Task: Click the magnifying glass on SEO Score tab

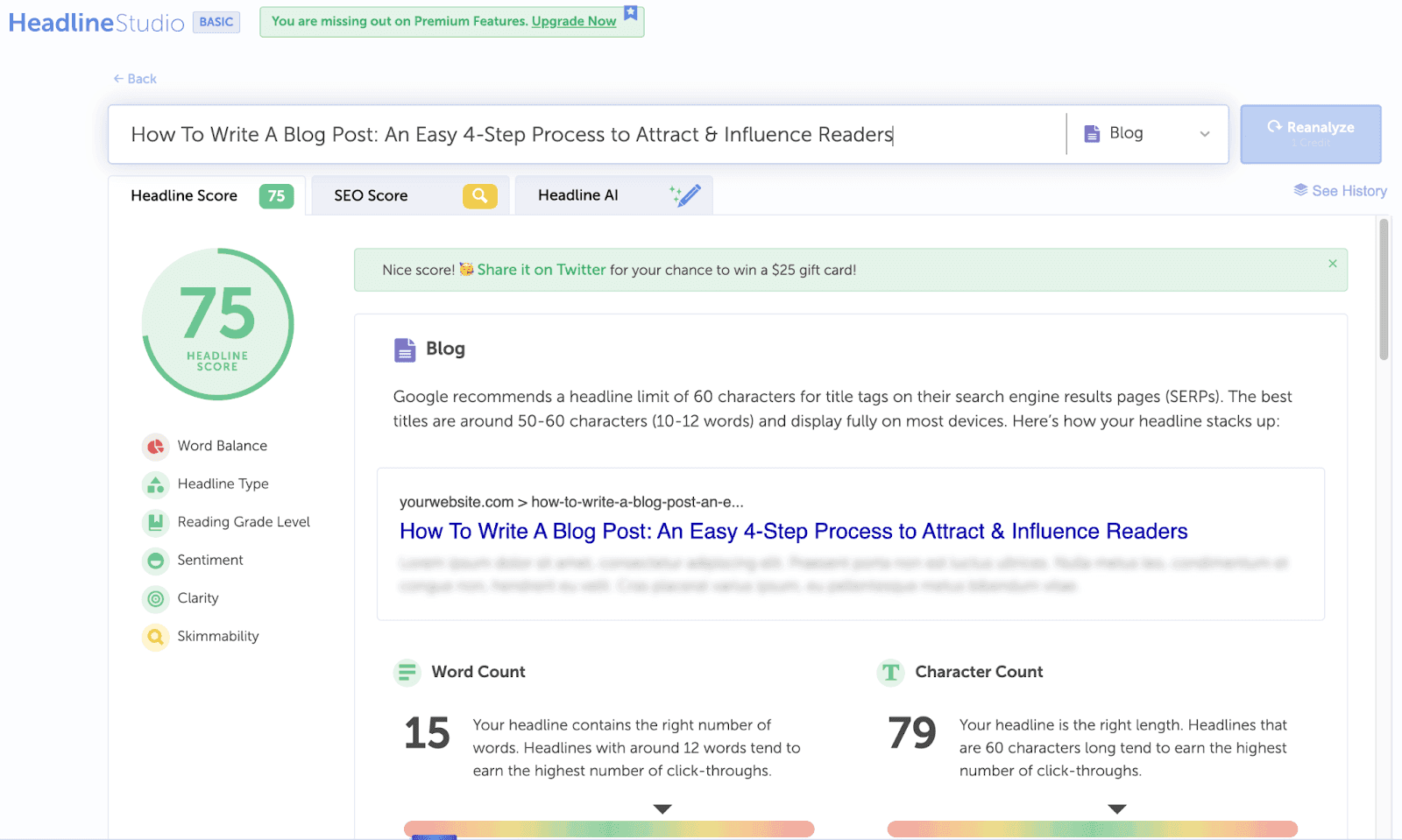Action: point(478,195)
